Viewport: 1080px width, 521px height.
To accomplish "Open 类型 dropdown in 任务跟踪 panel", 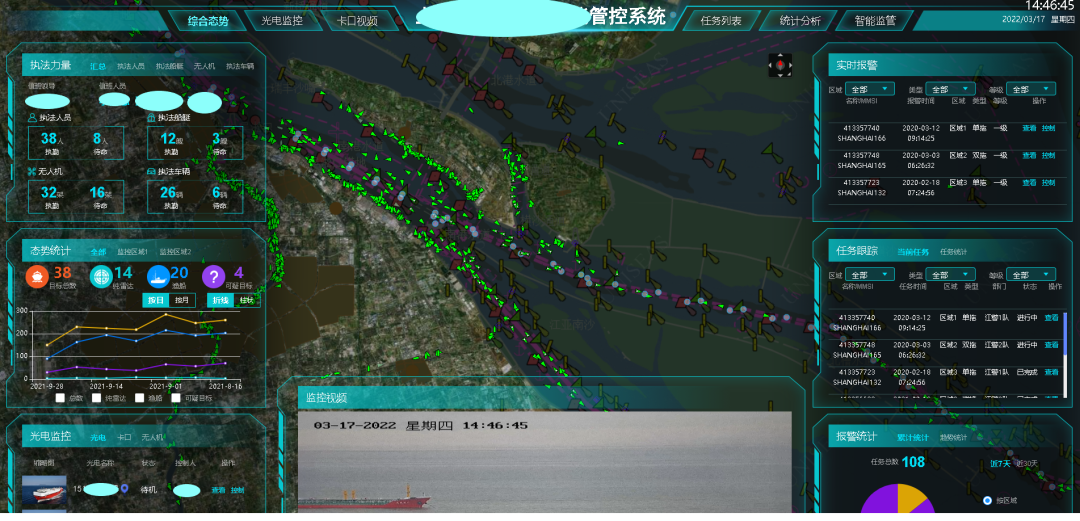I will click(949, 274).
